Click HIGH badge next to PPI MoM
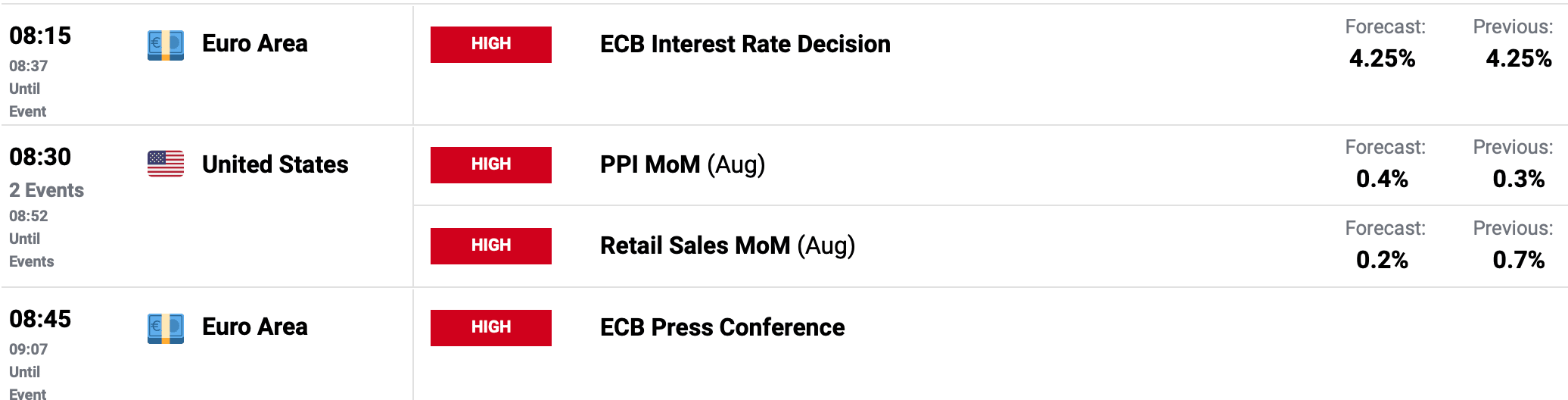The width and height of the screenshot is (1568, 400). 490,165
